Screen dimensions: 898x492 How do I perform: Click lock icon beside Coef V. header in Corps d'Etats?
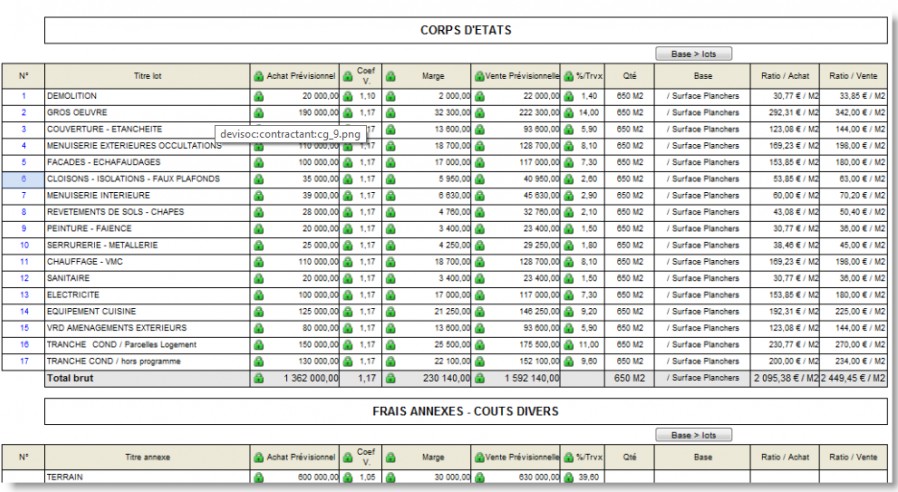(x=348, y=76)
